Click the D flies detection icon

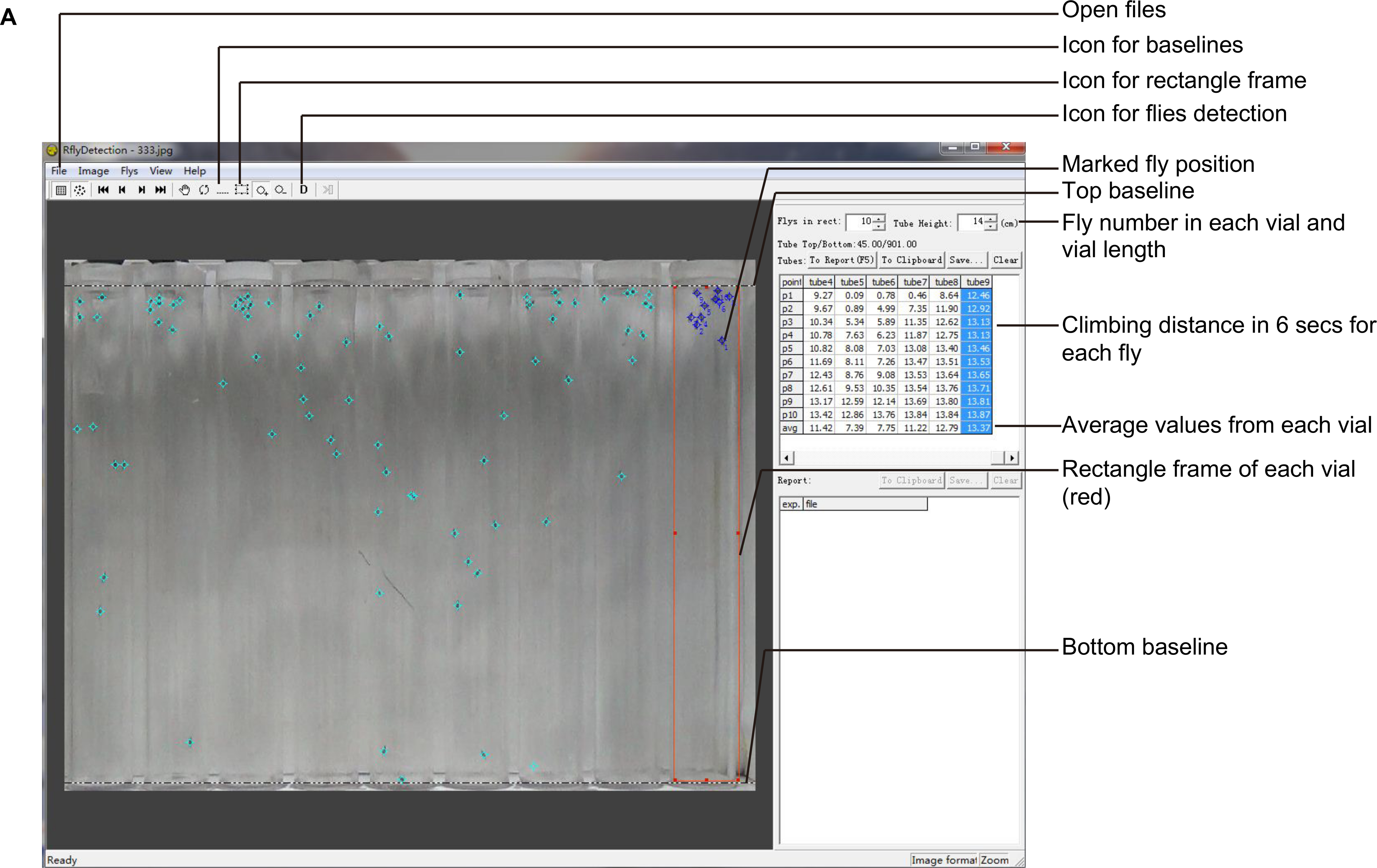pos(304,190)
